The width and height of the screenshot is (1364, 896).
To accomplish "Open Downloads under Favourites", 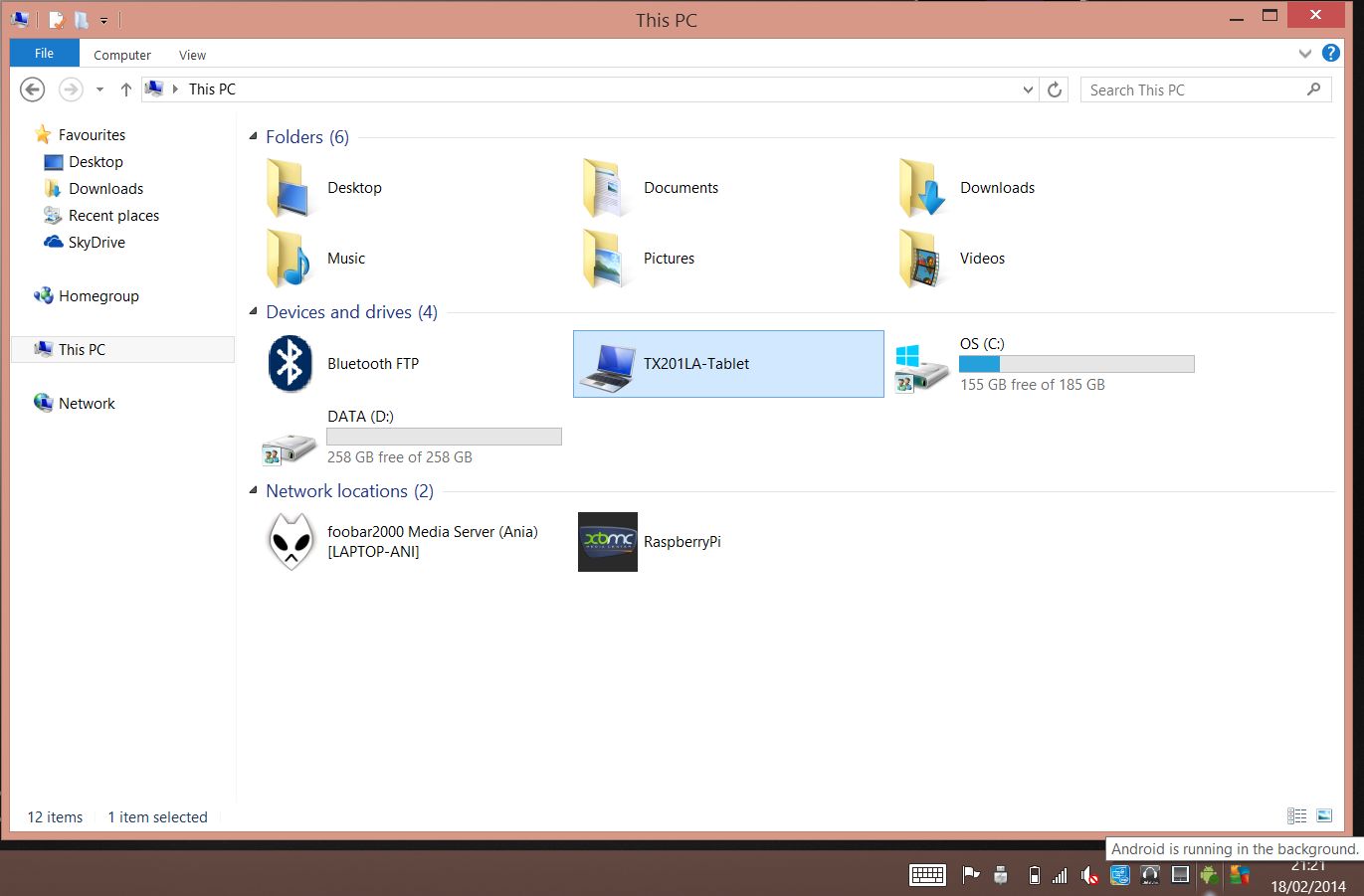I will [x=105, y=189].
